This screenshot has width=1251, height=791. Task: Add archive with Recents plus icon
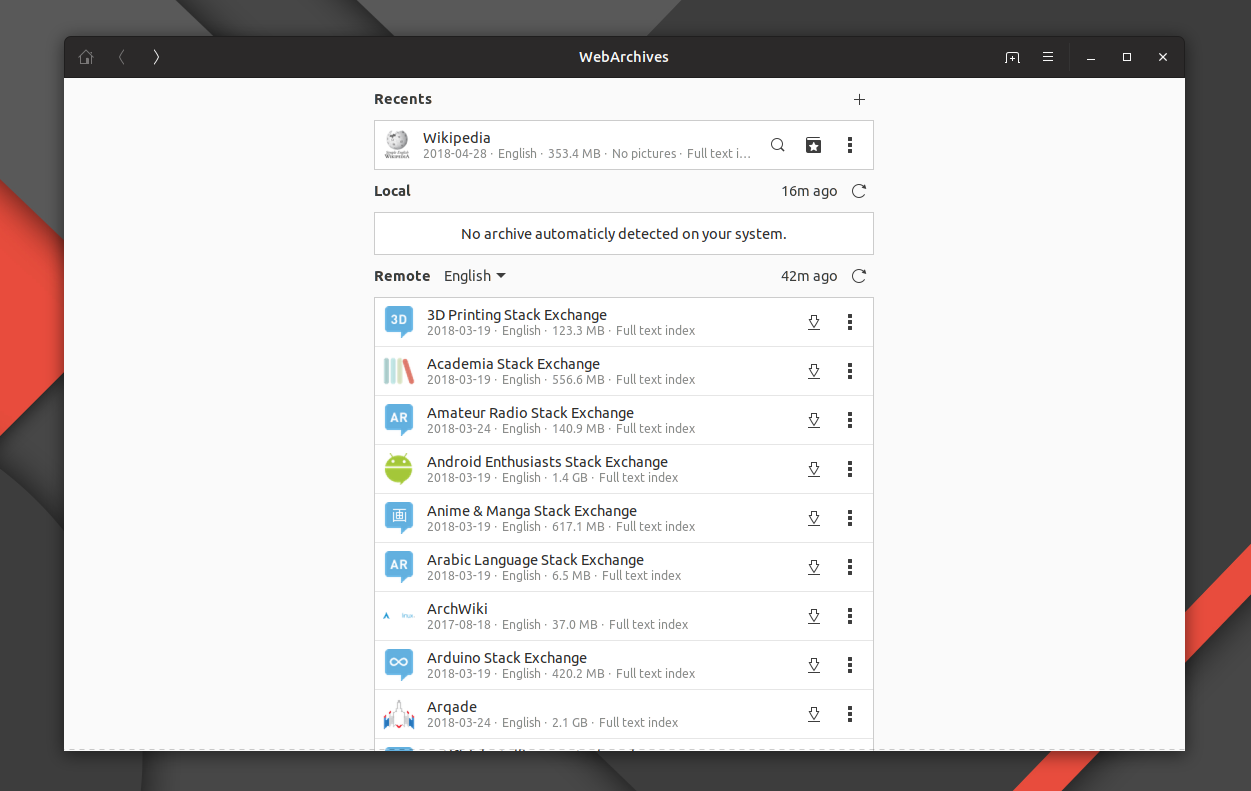(x=859, y=99)
